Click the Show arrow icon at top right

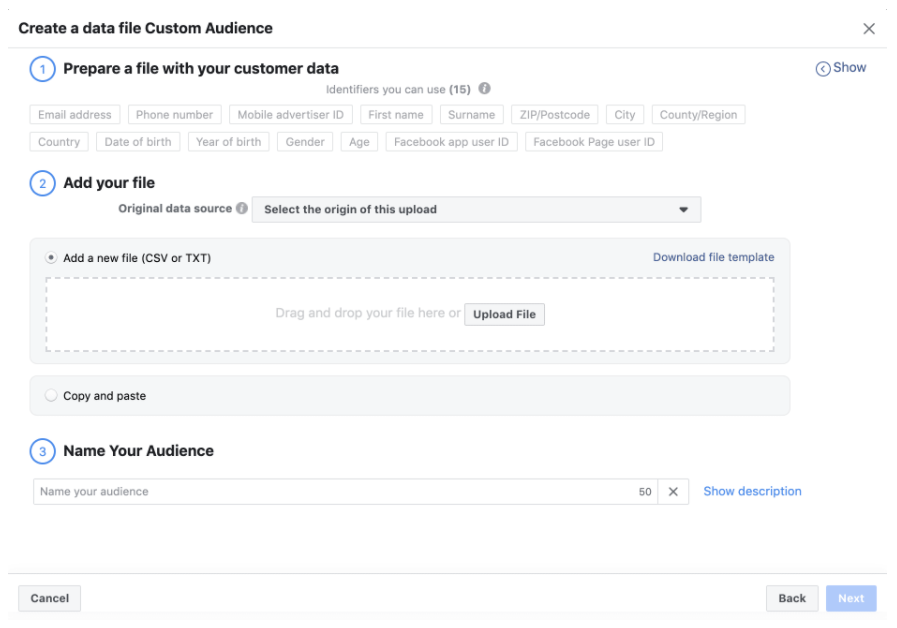click(823, 68)
